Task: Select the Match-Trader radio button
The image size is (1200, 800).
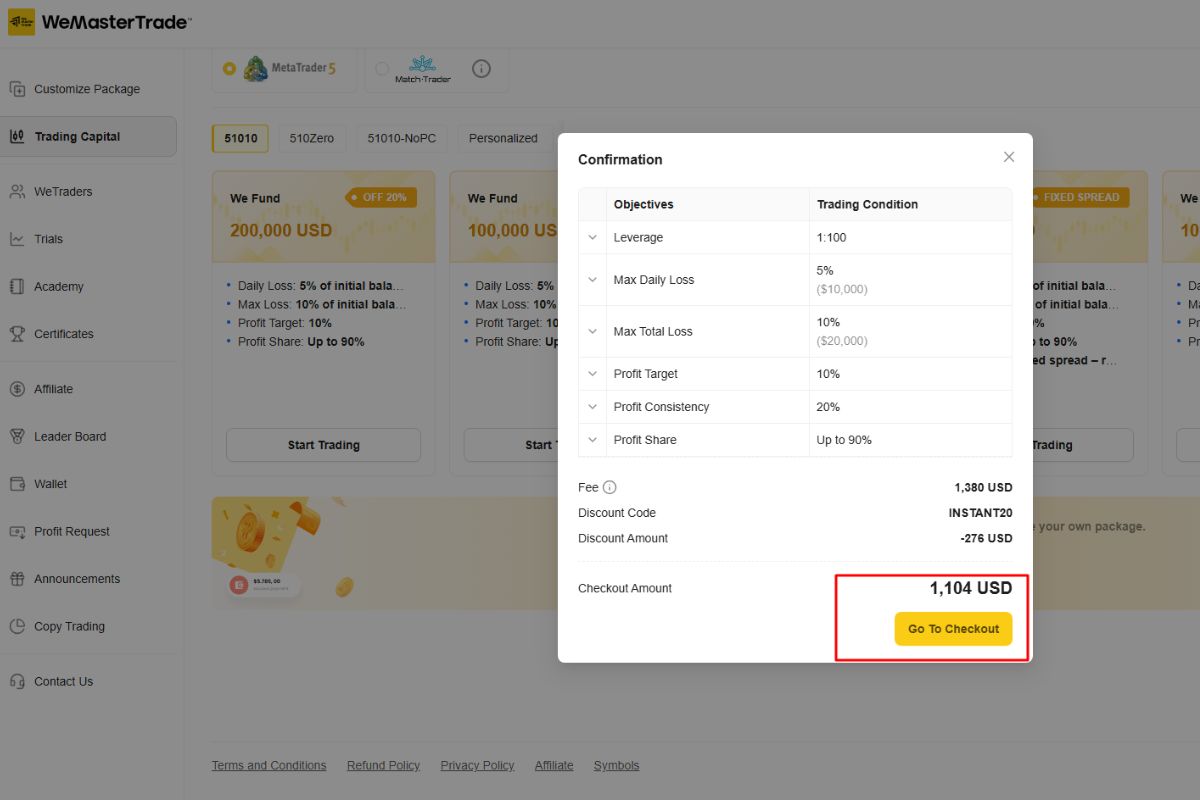Action: (382, 69)
